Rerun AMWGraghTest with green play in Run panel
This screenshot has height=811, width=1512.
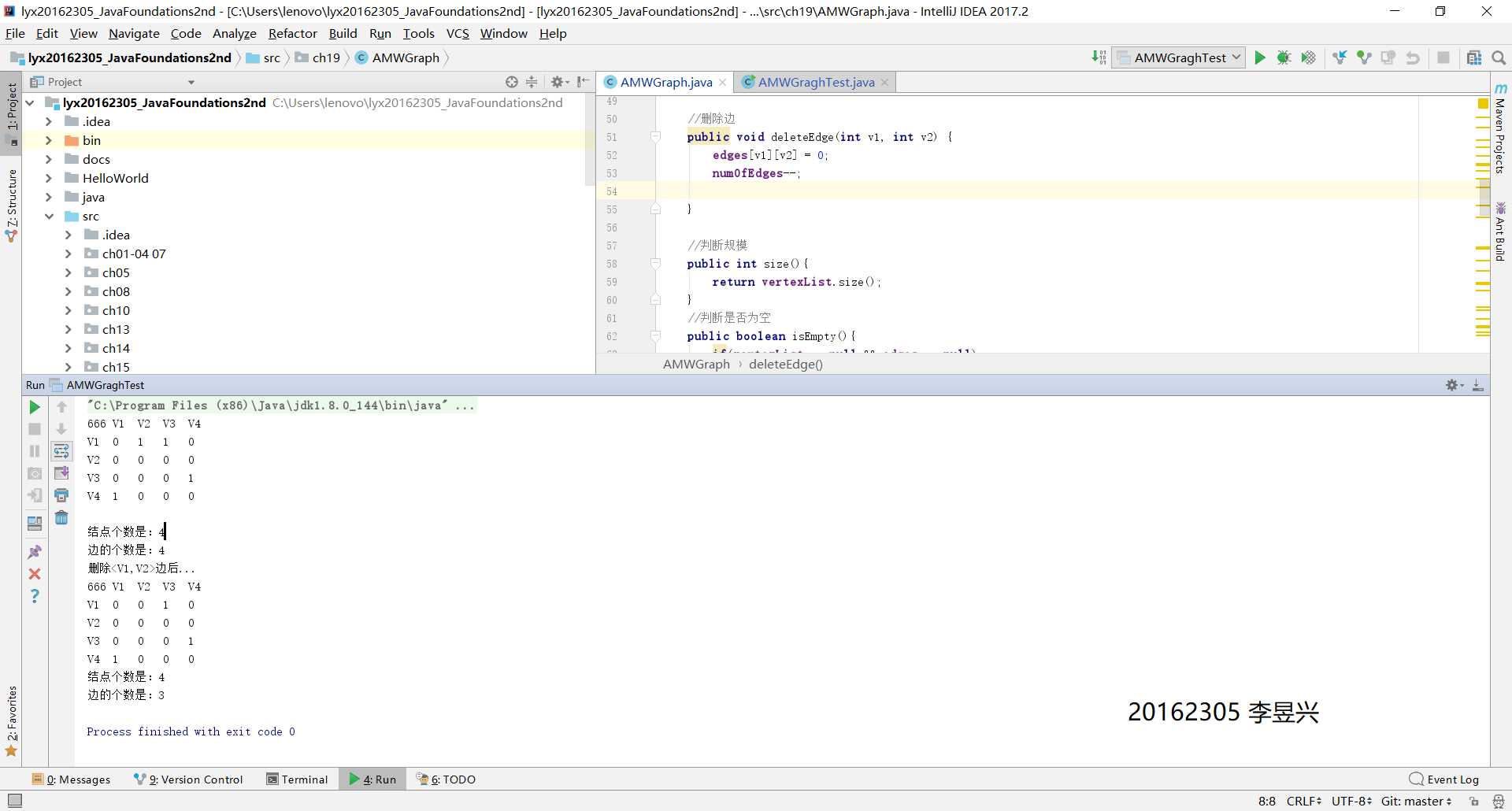click(35, 407)
